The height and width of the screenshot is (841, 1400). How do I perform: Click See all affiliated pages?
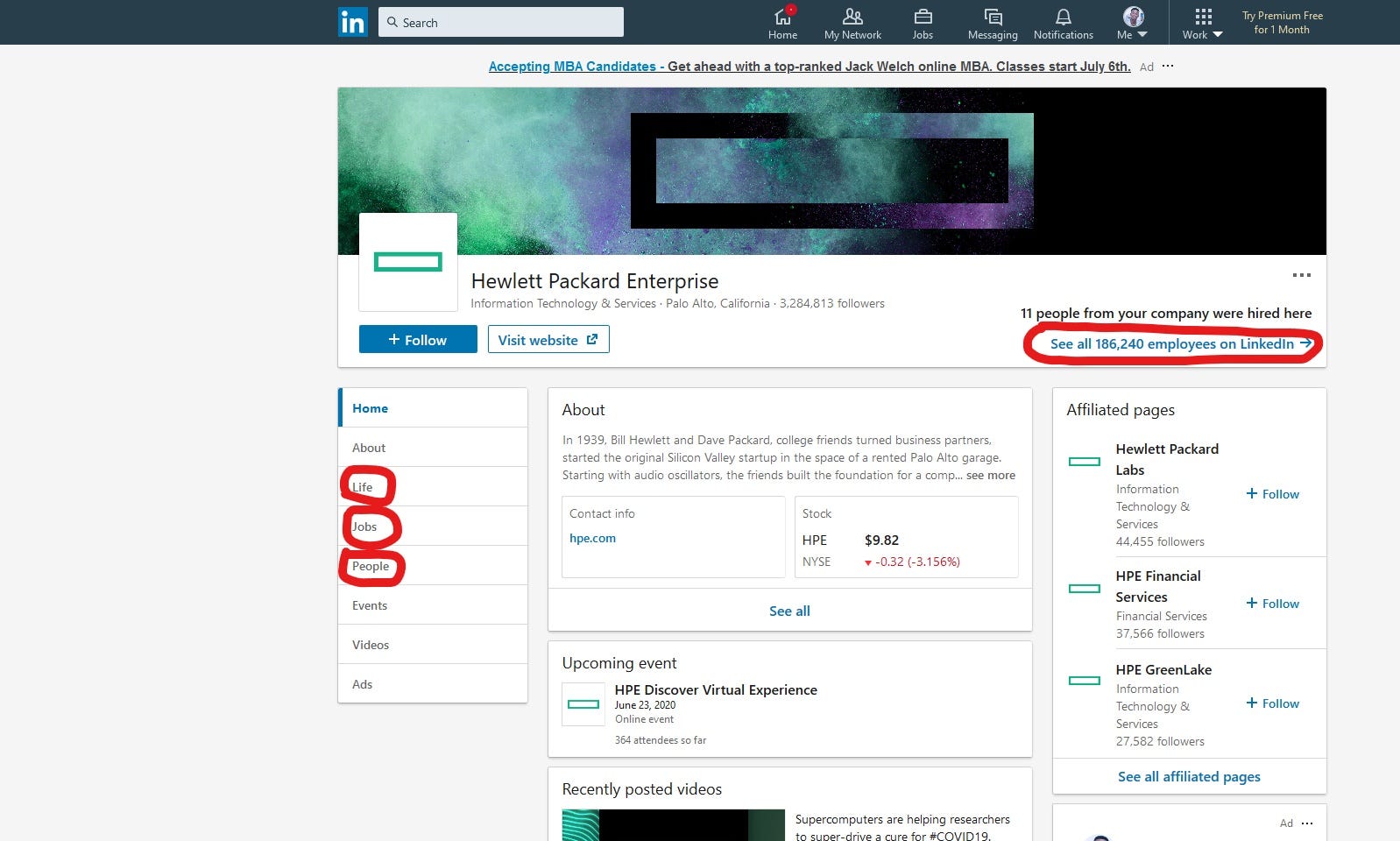point(1189,776)
